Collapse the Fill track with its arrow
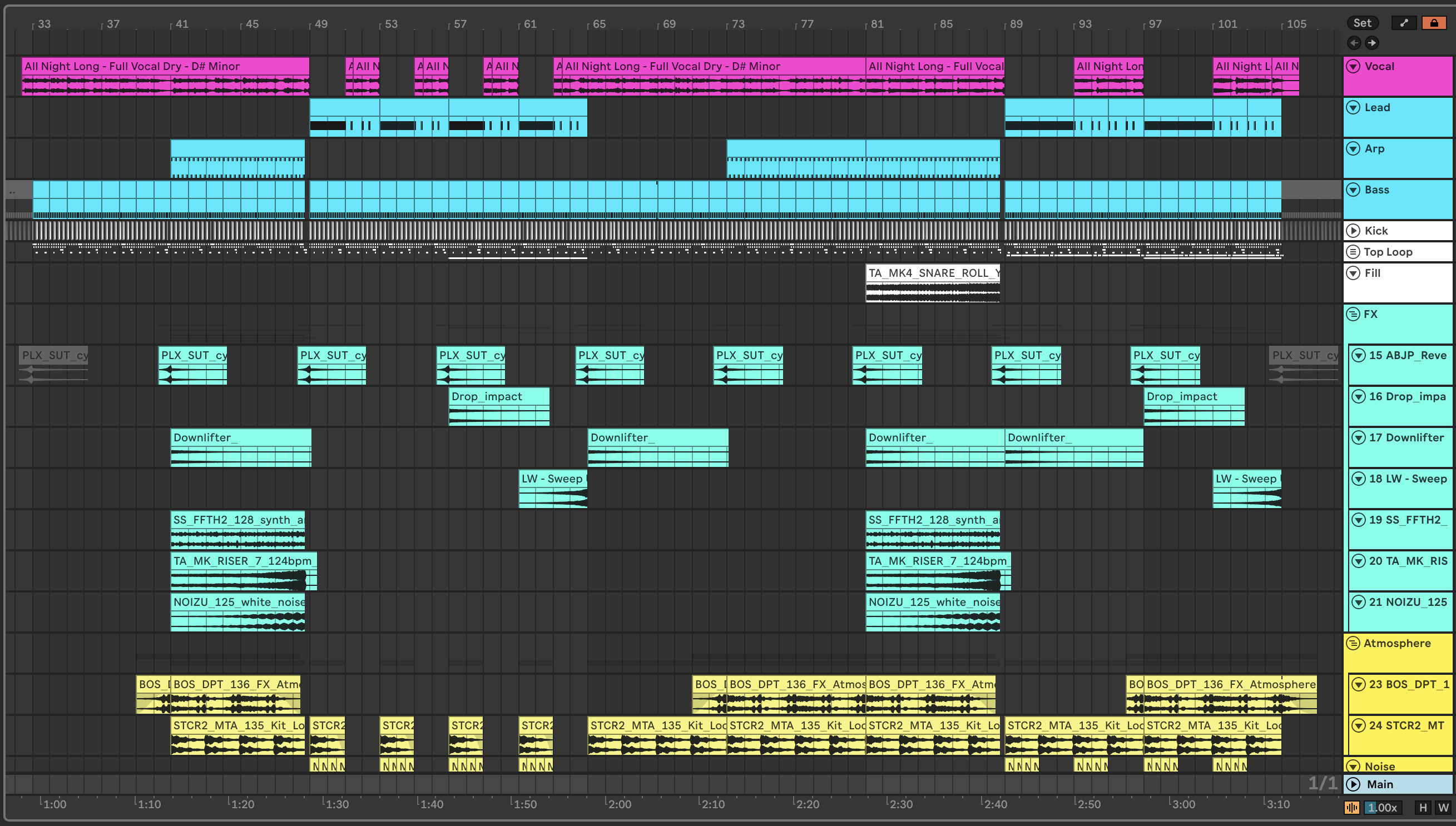This screenshot has width=1456, height=826. (x=1353, y=273)
